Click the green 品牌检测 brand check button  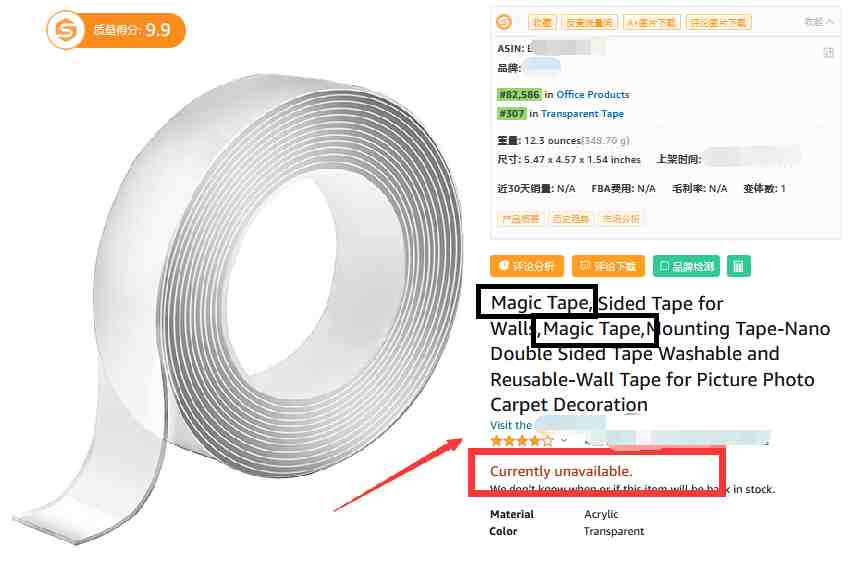[686, 266]
